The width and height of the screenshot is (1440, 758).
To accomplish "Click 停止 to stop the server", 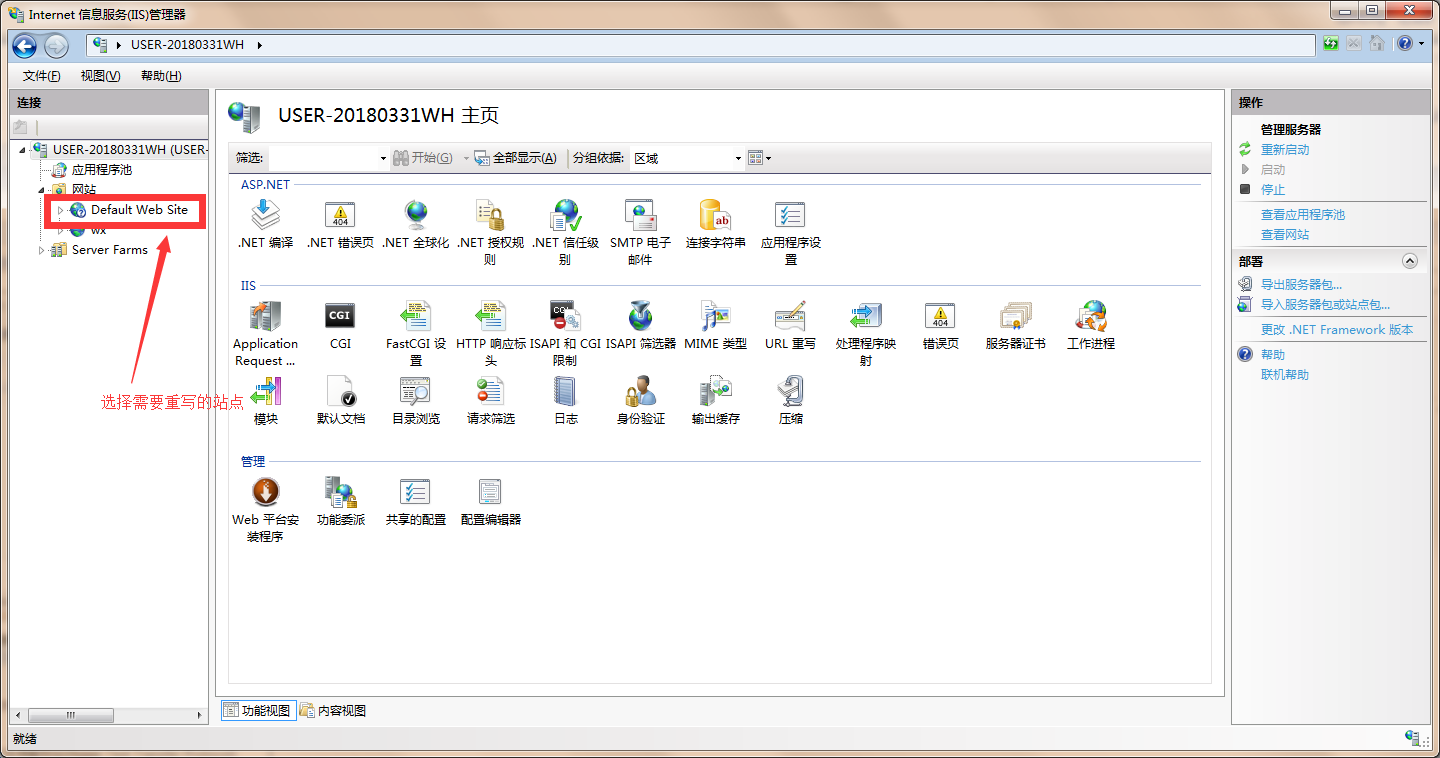I will tap(1273, 190).
